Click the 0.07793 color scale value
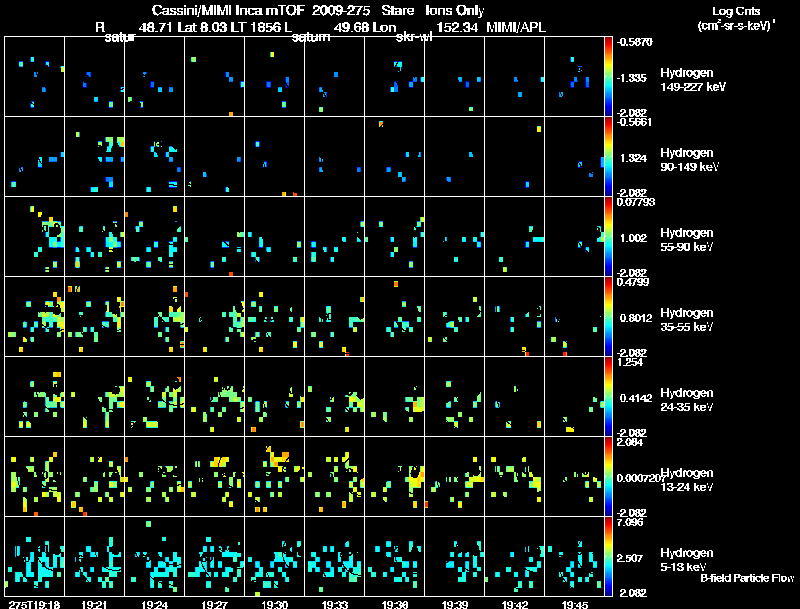800x609 pixels. coord(636,202)
